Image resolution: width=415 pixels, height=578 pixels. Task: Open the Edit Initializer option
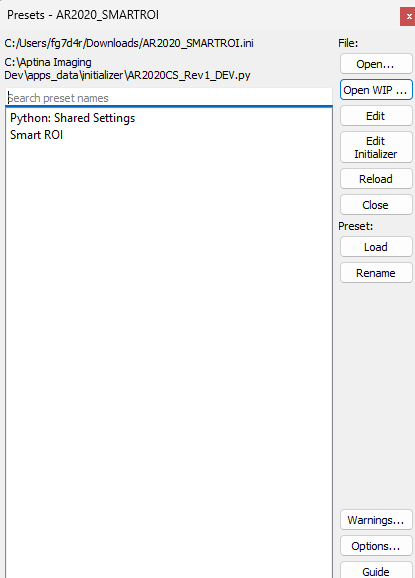(376, 147)
